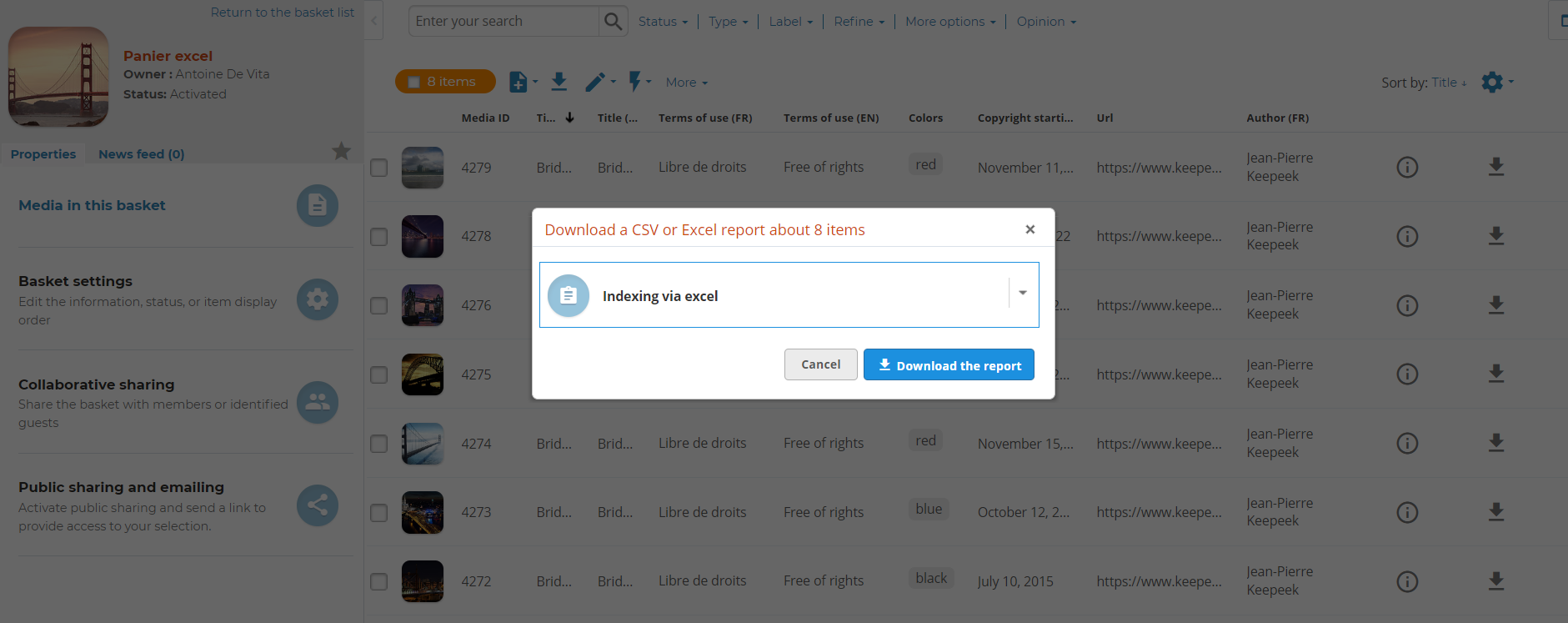Open Collaborative sharing people icon
The image size is (1568, 623).
(318, 403)
